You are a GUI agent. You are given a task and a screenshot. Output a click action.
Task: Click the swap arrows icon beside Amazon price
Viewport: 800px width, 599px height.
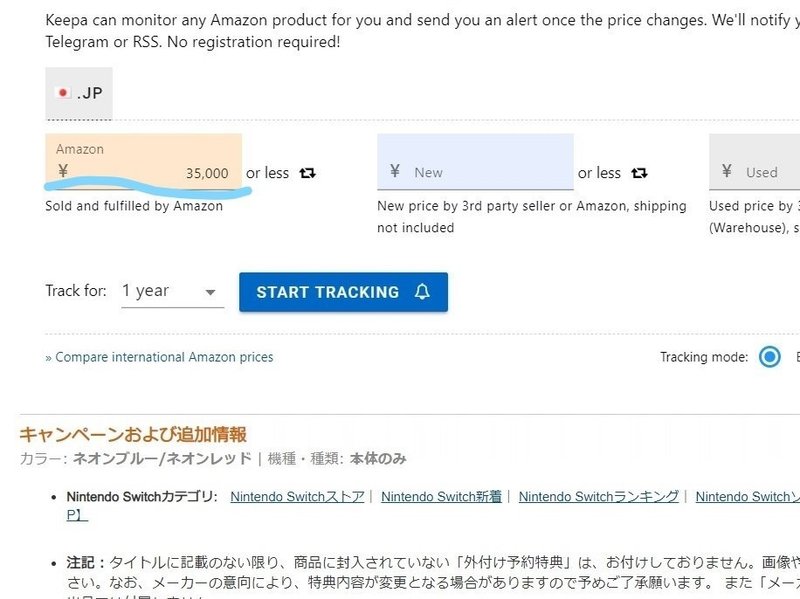(x=307, y=173)
